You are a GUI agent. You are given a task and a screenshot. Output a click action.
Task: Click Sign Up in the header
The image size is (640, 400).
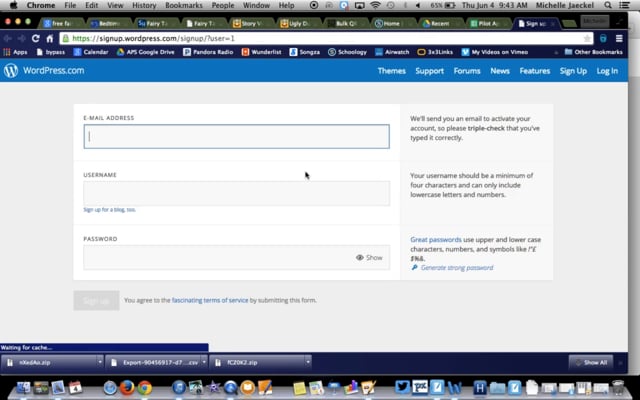[x=573, y=71]
